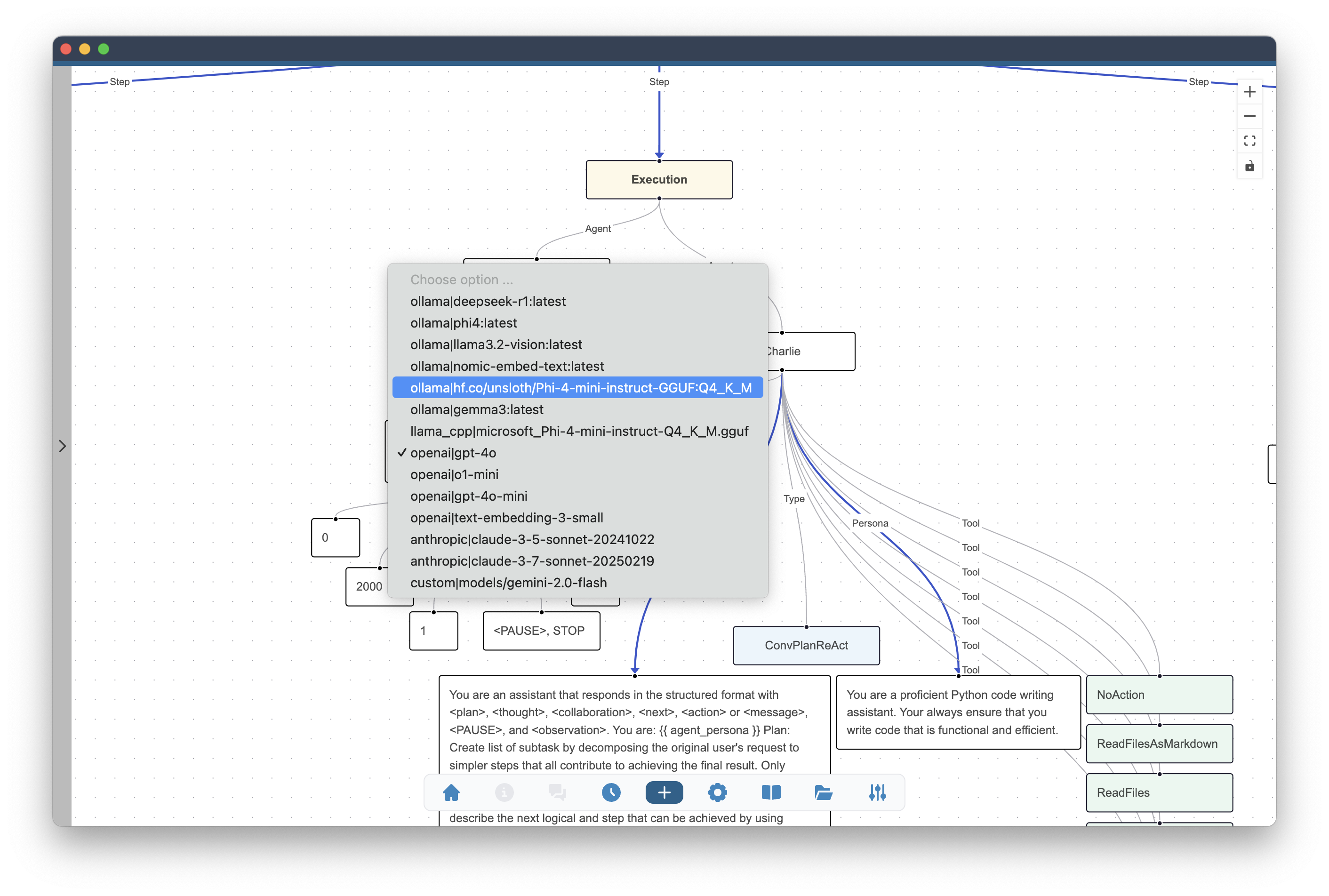Choose custom|models/gemini-2.0-flash
Viewport: 1329px width, 896px height.
click(577, 583)
